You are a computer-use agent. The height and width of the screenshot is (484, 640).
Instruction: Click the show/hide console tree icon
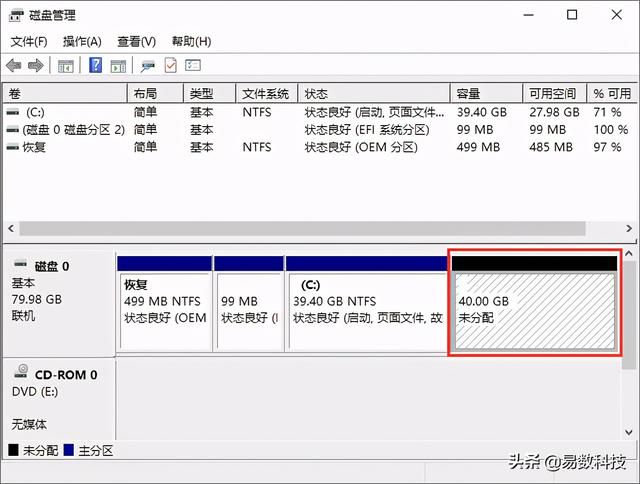click(x=65, y=66)
